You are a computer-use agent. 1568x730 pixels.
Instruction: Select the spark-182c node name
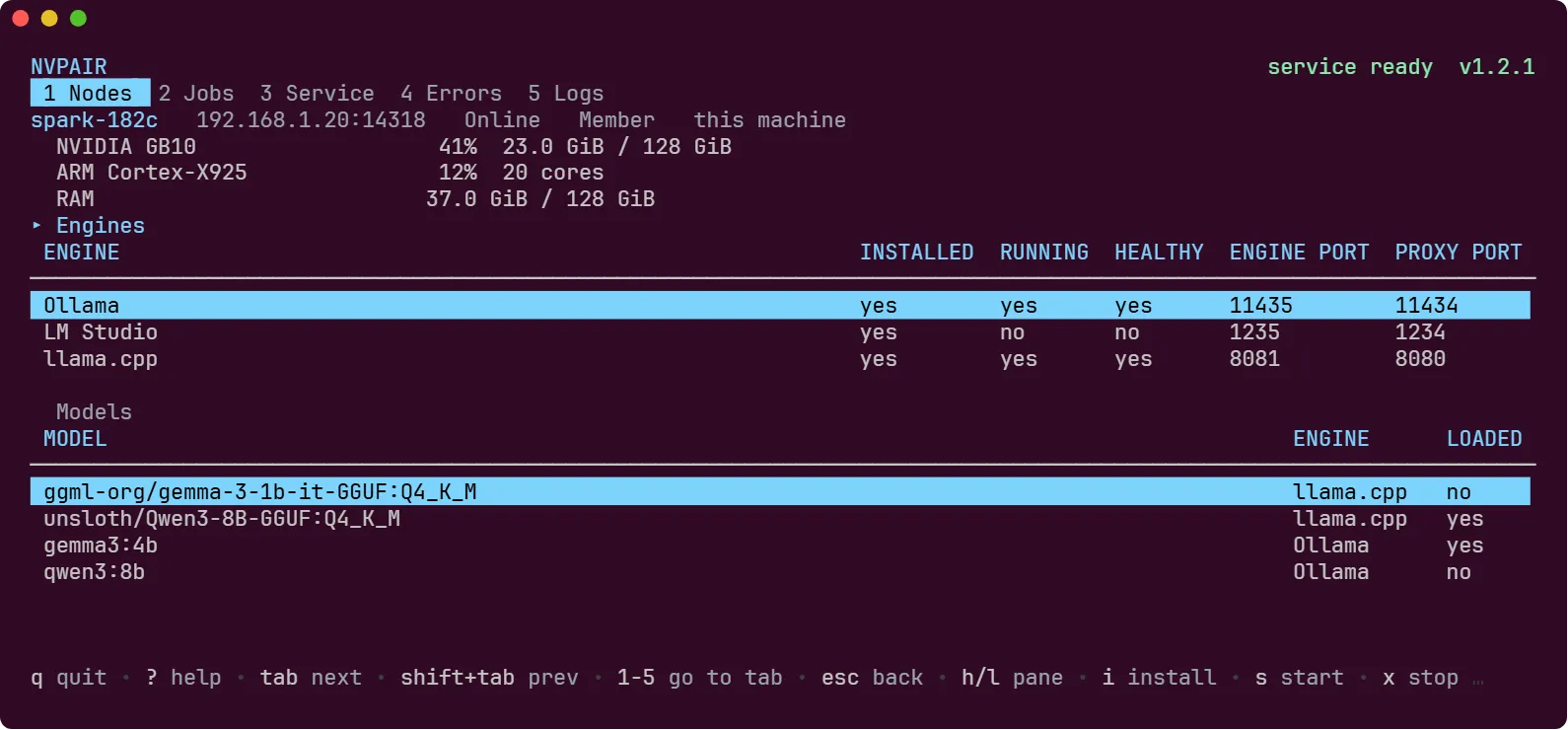(x=94, y=119)
